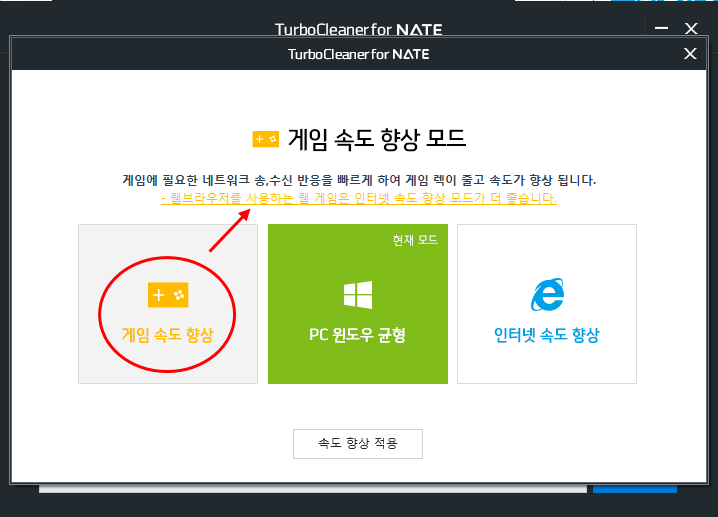This screenshot has height=517, width=718.
Task: Click the network description sentence starting 게임에 필요한
Action: click(359, 180)
